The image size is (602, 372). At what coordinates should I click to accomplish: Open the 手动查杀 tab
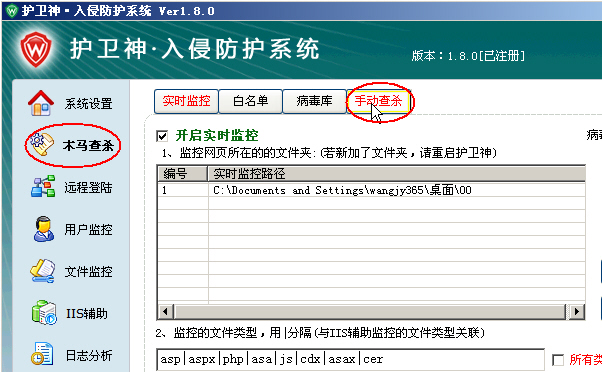[x=379, y=101]
